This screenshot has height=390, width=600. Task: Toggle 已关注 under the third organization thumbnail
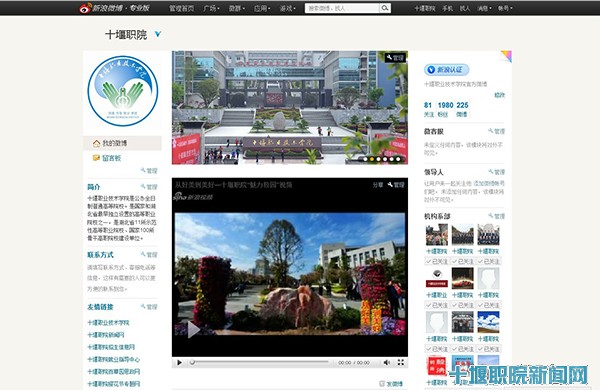(x=488, y=261)
